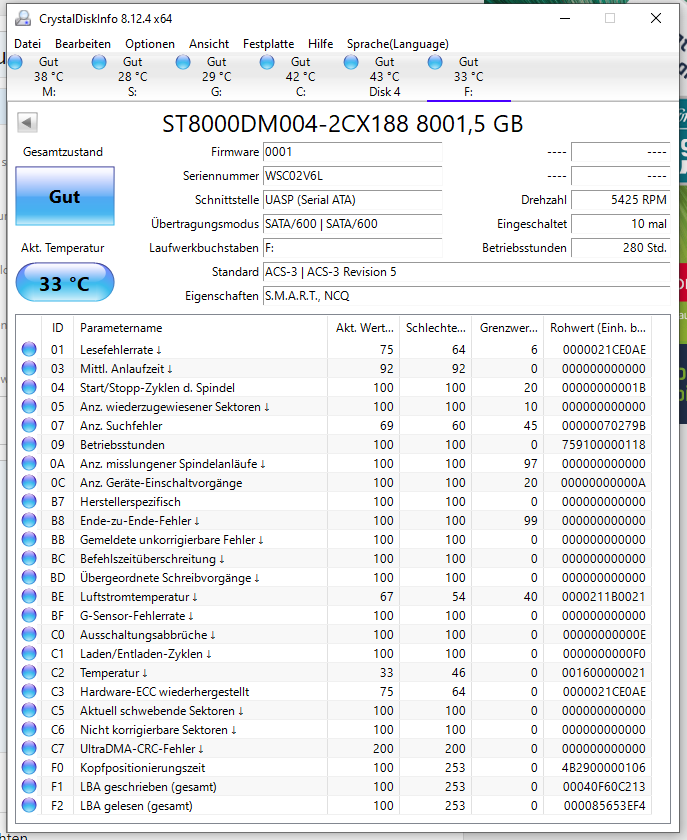Click raw value 00000070279B of Anz. Suchfehler

coord(604,426)
